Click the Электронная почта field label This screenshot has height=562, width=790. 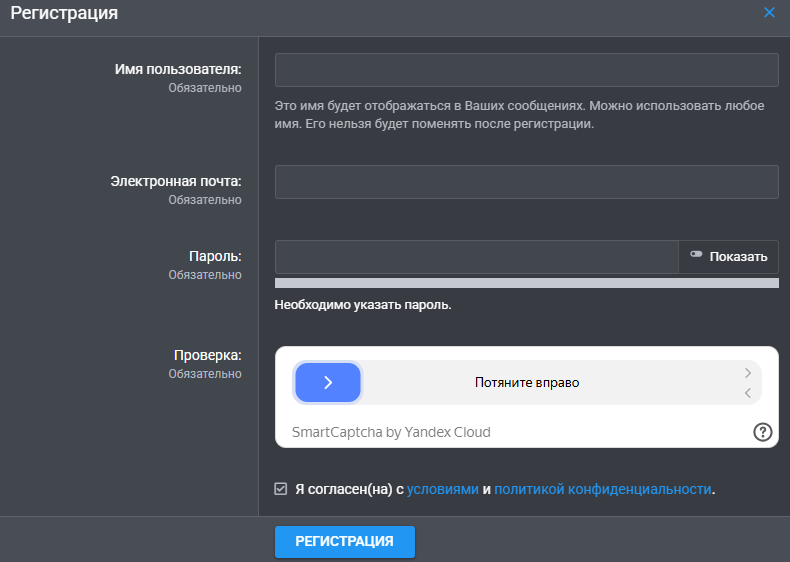click(175, 181)
